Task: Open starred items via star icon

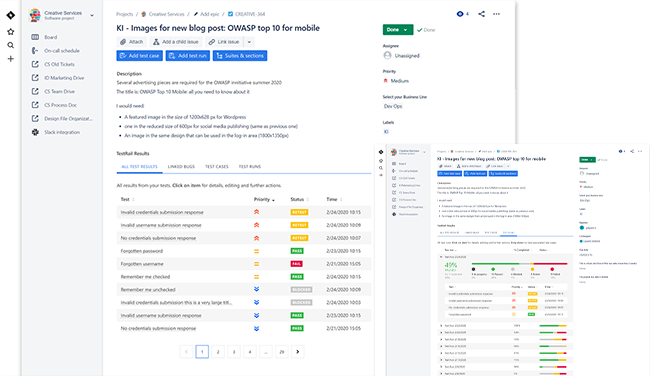Action: (11, 32)
